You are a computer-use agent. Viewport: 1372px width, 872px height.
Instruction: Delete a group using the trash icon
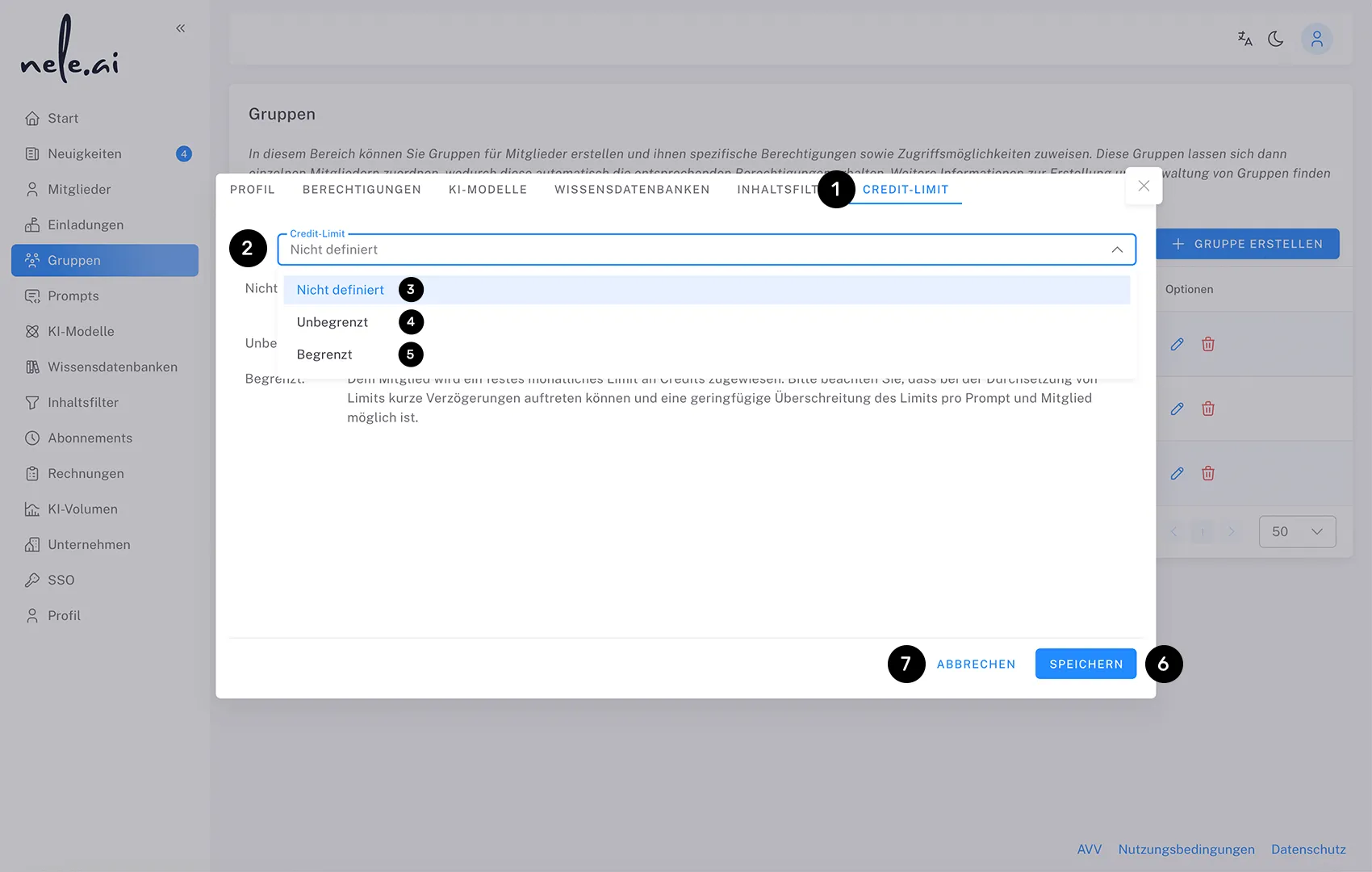tap(1208, 343)
